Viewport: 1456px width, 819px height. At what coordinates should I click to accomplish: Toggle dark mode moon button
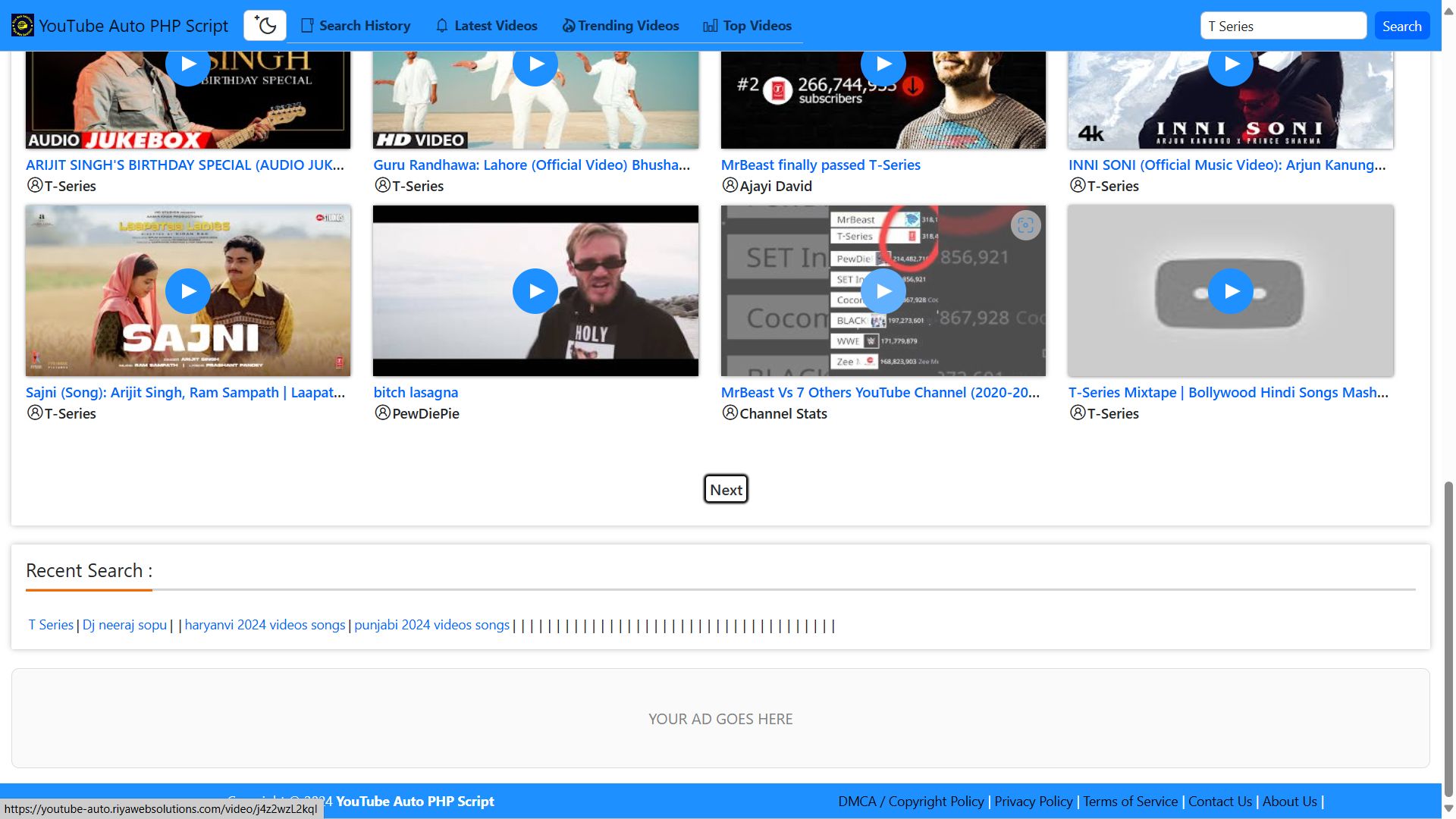pyautogui.click(x=265, y=26)
